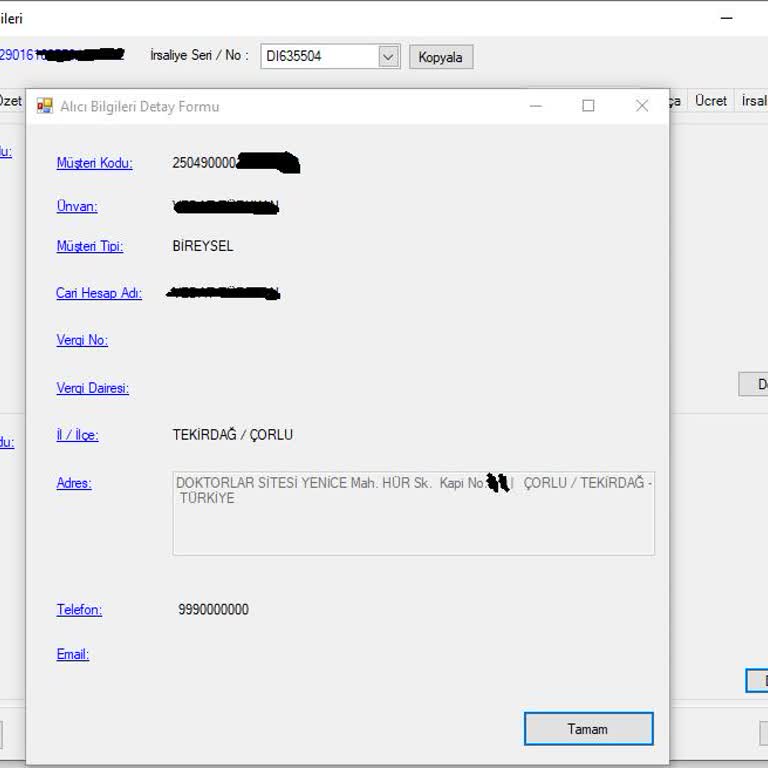Click the Alıcı Bilgileri form title icon

click(x=44, y=106)
